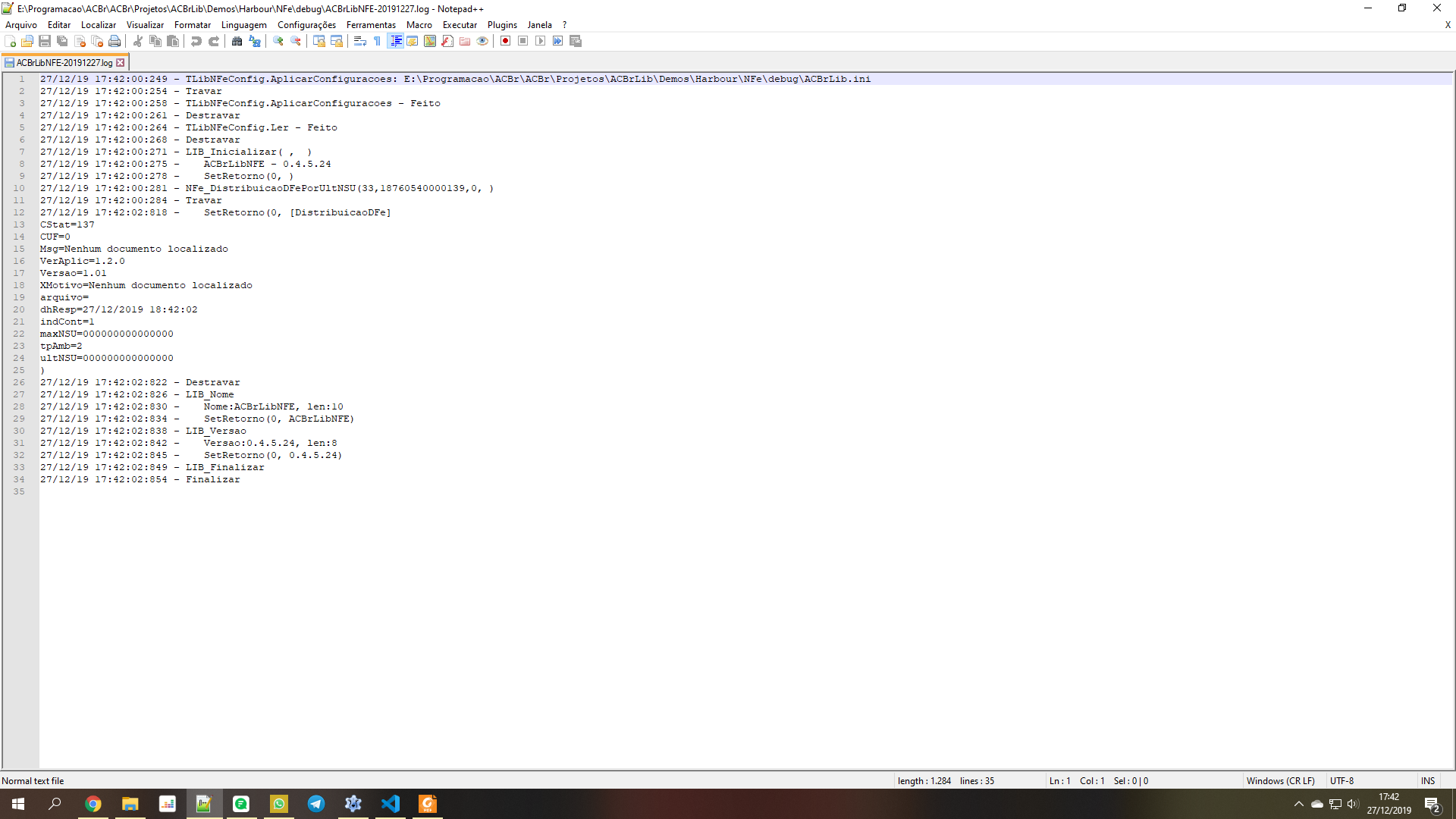
Task: Close the ACBrLibNFE-20191227.log tab
Action: pos(120,63)
